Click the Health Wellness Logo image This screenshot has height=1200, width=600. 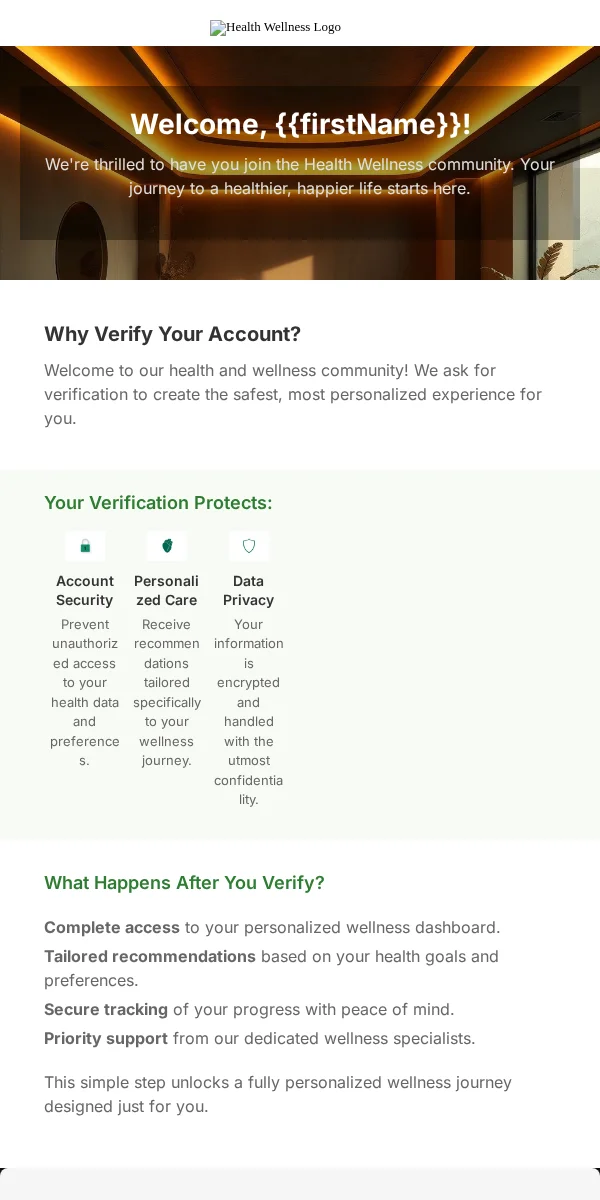point(275,27)
